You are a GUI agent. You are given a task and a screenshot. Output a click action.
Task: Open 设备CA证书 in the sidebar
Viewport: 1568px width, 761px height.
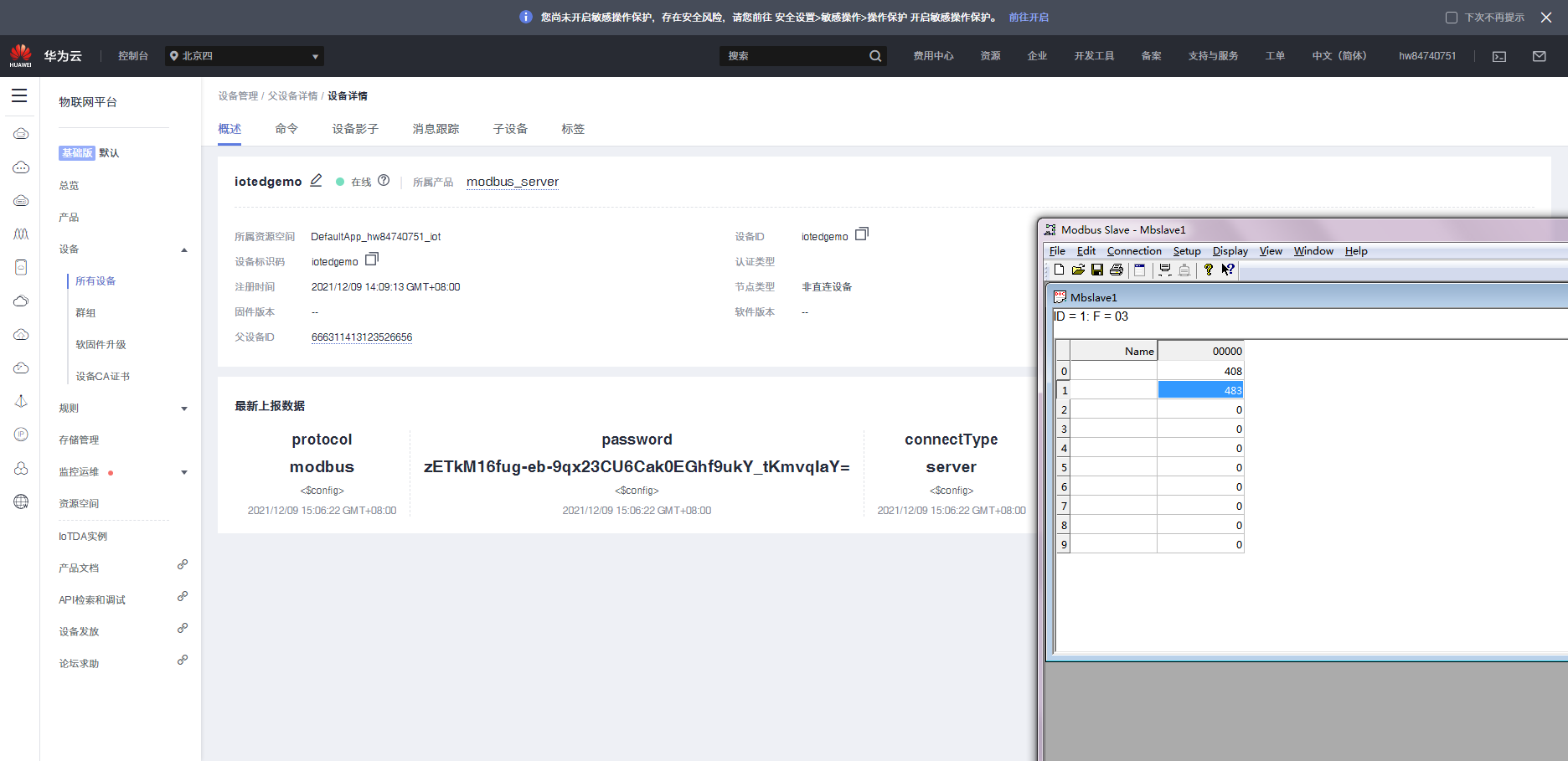click(x=102, y=377)
